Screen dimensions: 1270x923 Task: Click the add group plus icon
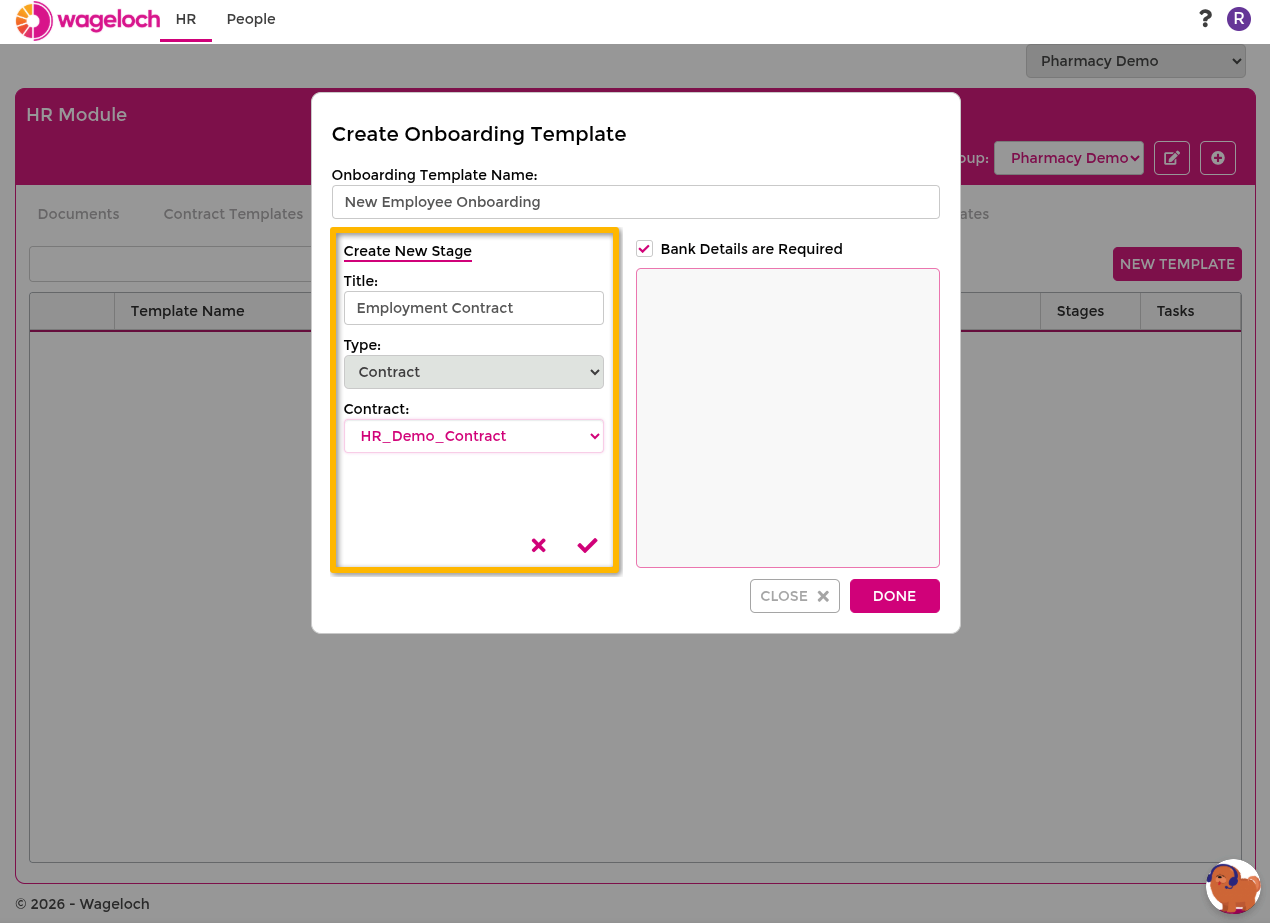[1218, 158]
